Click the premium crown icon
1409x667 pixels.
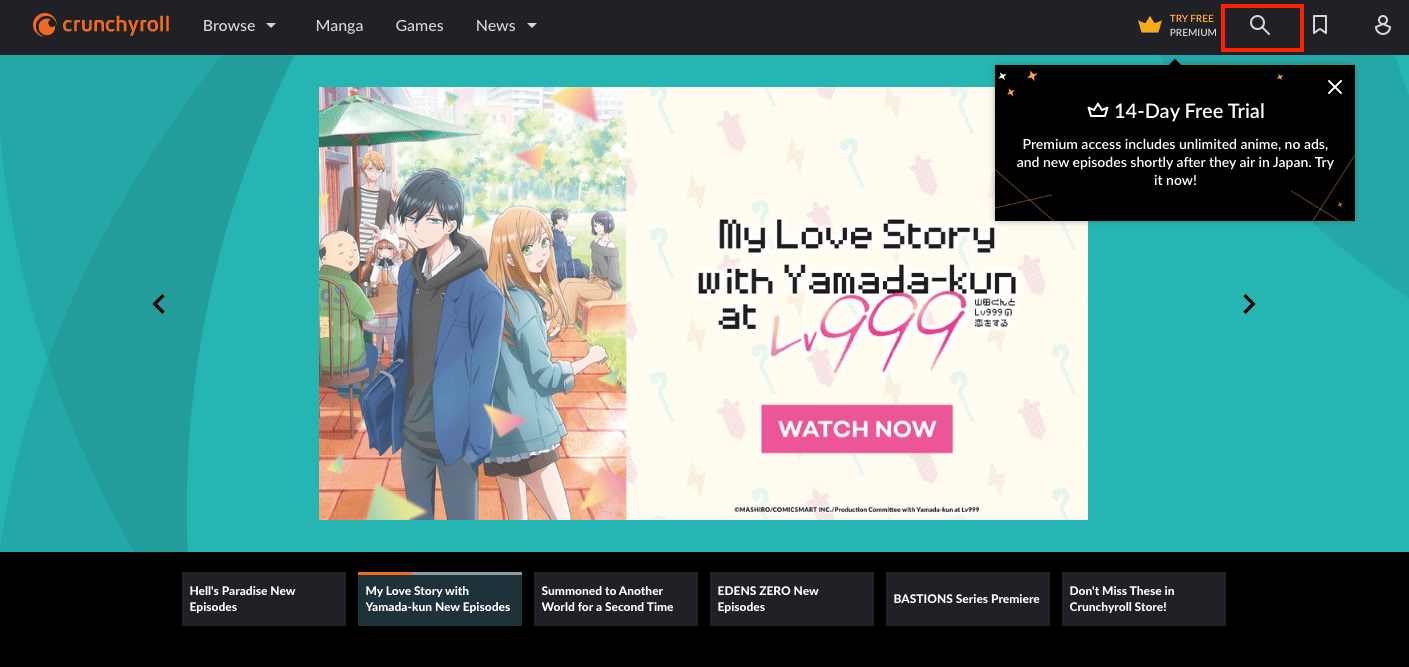[1150, 26]
